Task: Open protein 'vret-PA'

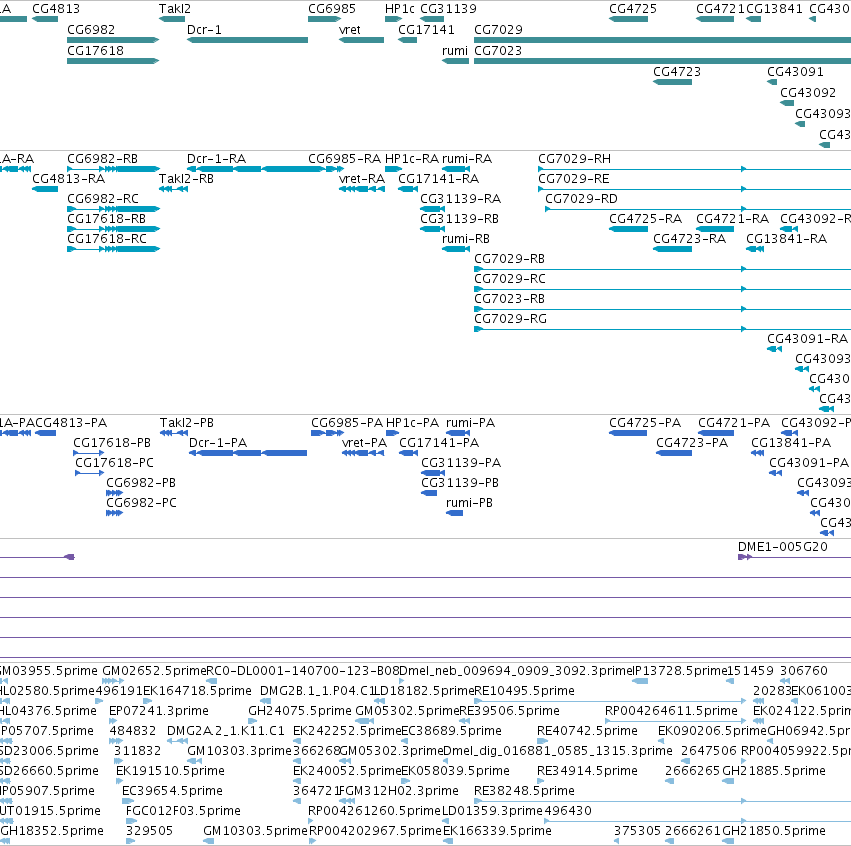Action: [365, 443]
